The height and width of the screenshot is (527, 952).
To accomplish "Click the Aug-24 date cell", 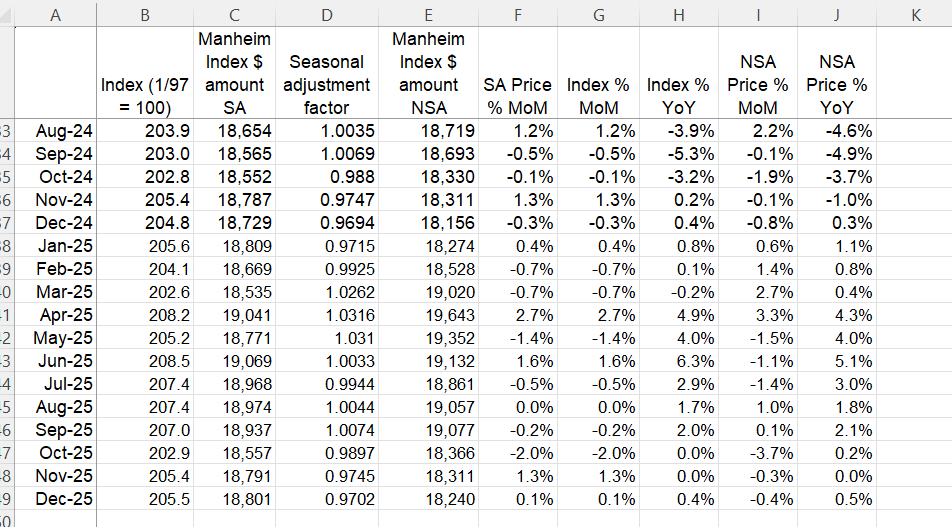I will click(63, 131).
